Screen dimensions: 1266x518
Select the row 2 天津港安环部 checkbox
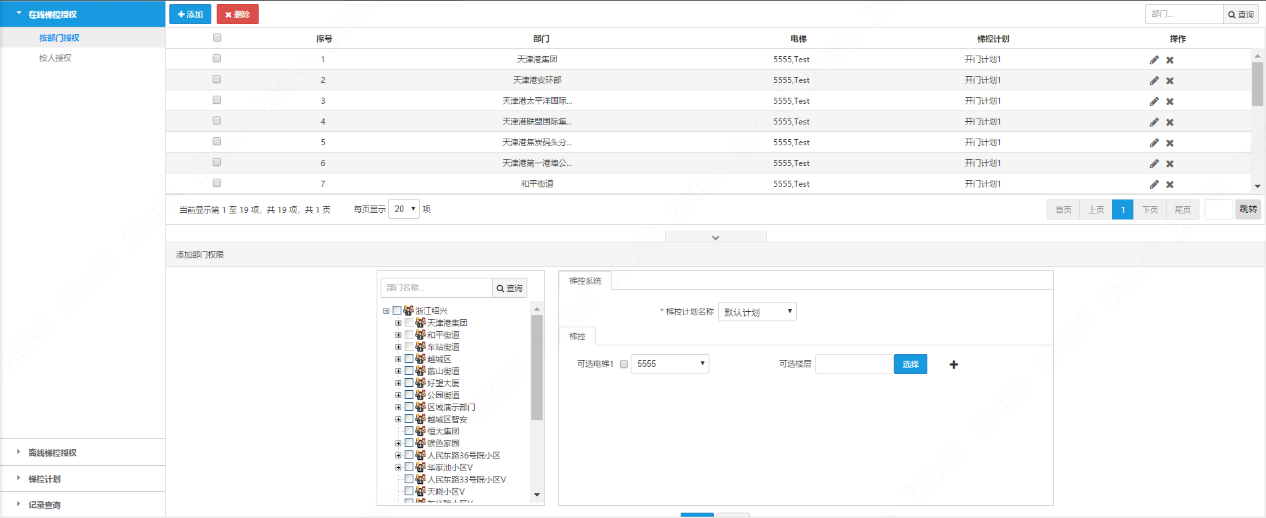click(x=217, y=79)
